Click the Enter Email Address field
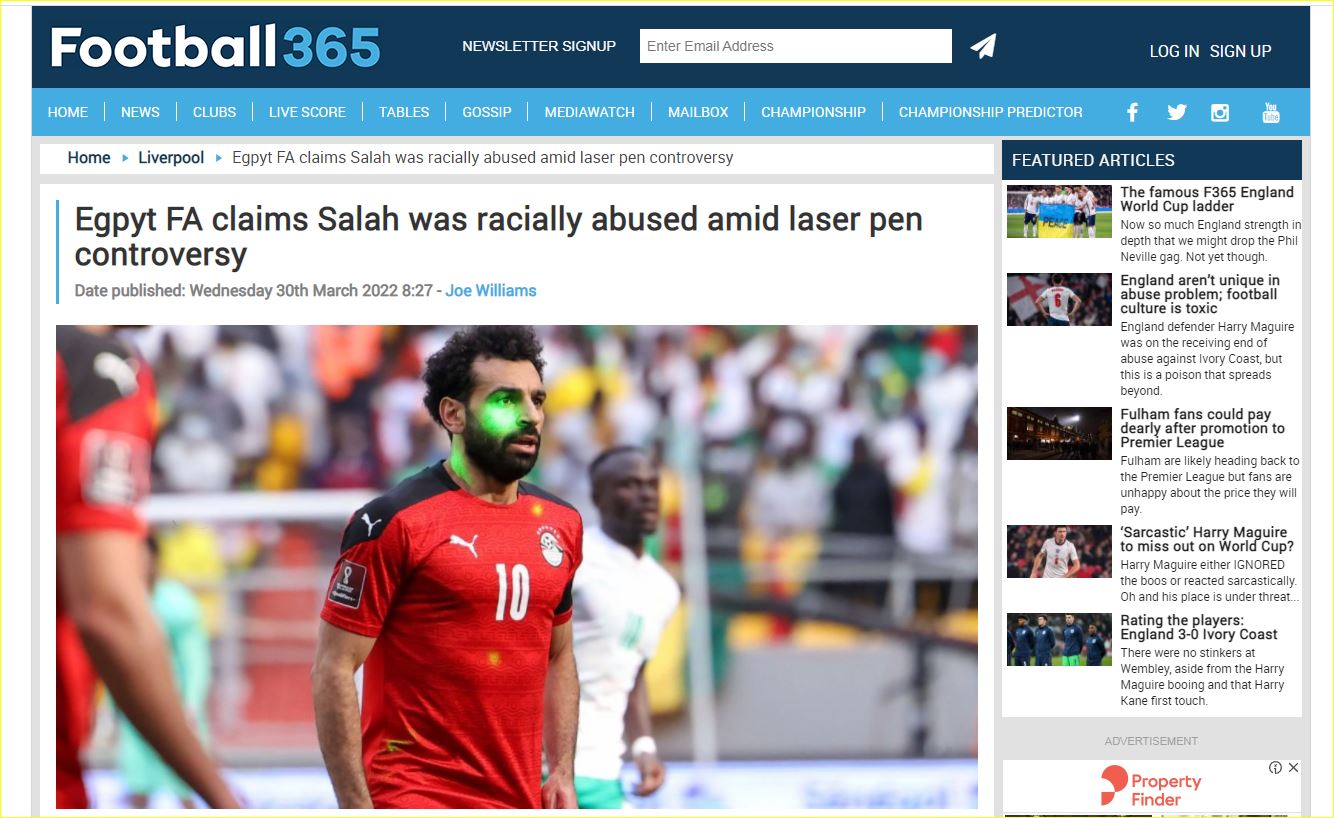This screenshot has height=818, width=1334. pyautogui.click(x=796, y=46)
